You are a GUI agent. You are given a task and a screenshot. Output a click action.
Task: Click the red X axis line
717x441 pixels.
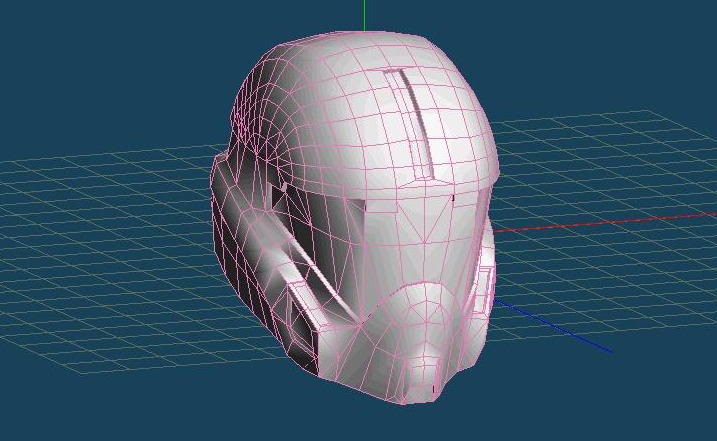point(605,222)
